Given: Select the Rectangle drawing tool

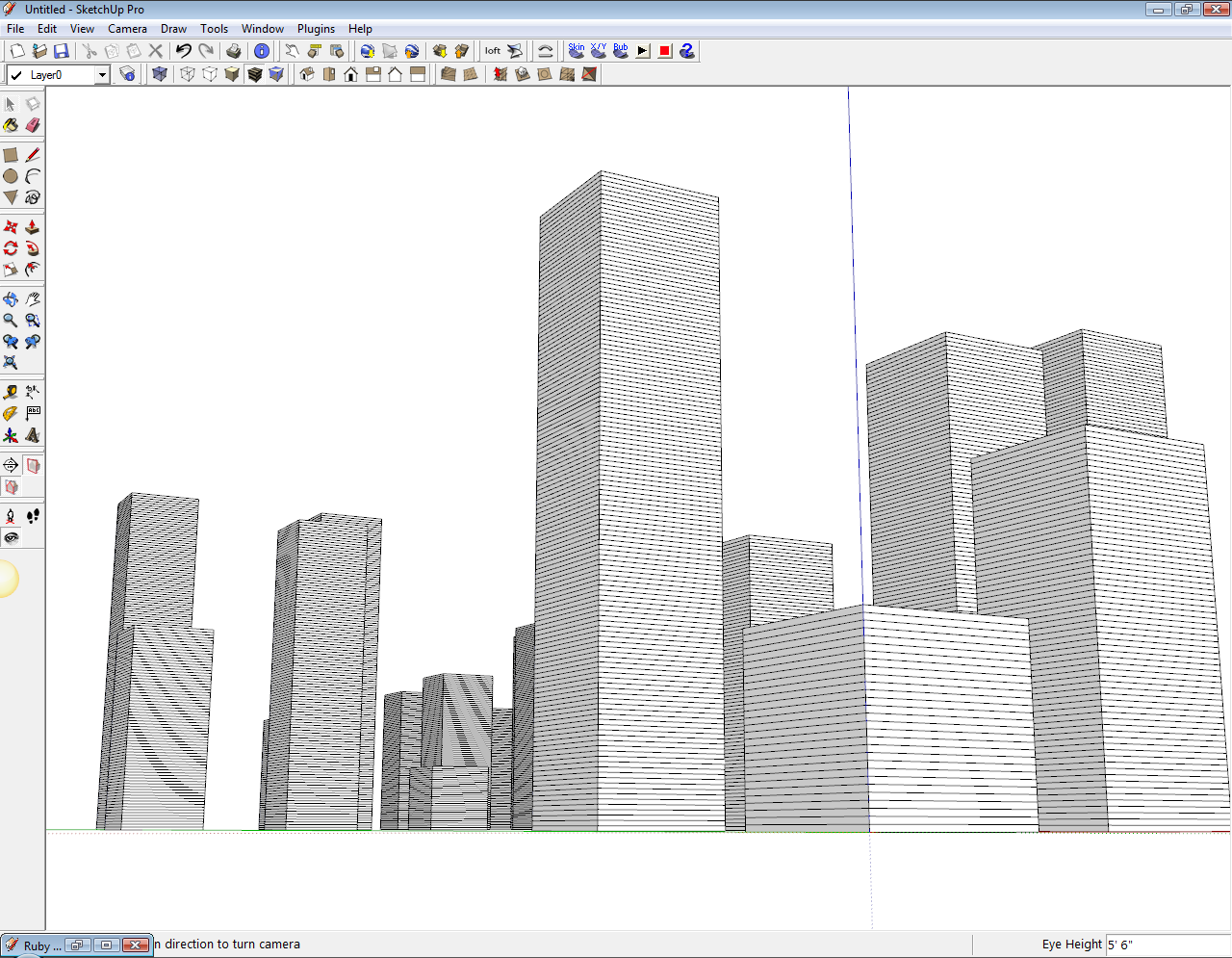Looking at the screenshot, I should pos(11,153).
